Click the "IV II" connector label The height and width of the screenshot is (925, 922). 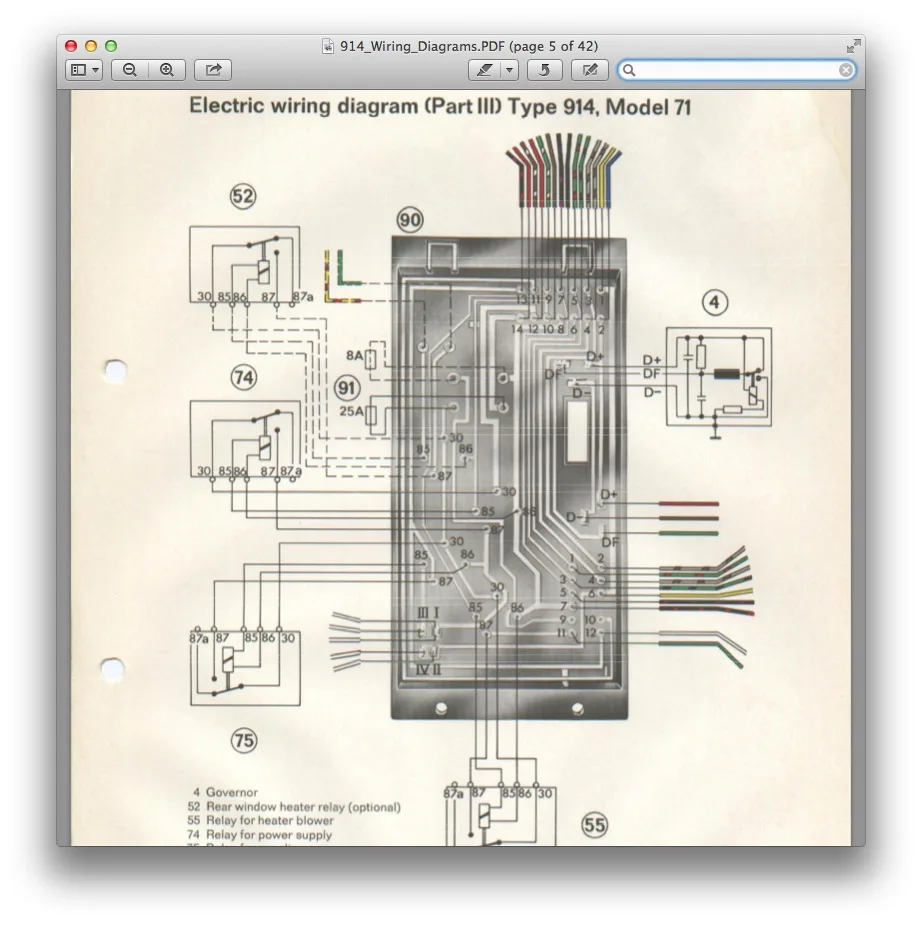[428, 670]
